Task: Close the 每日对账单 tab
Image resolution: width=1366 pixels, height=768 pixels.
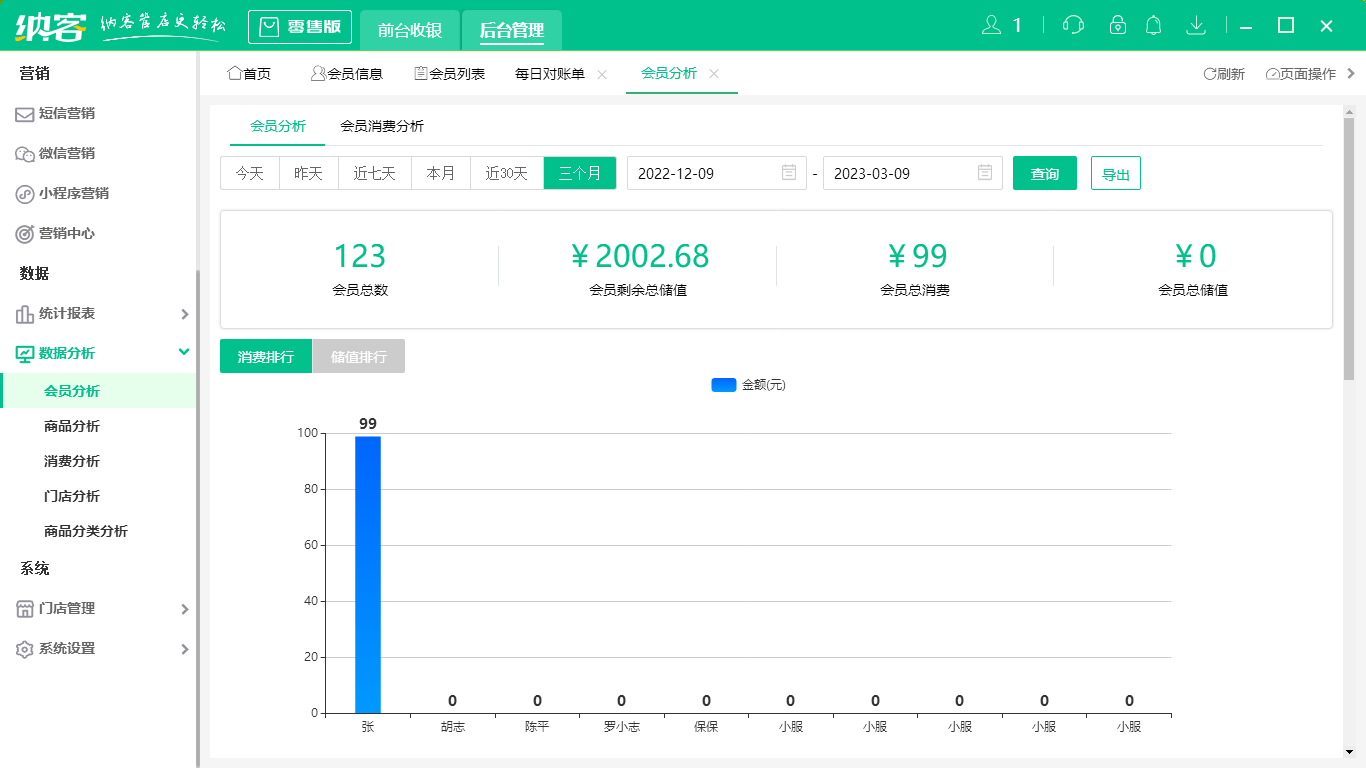Action: pyautogui.click(x=602, y=74)
